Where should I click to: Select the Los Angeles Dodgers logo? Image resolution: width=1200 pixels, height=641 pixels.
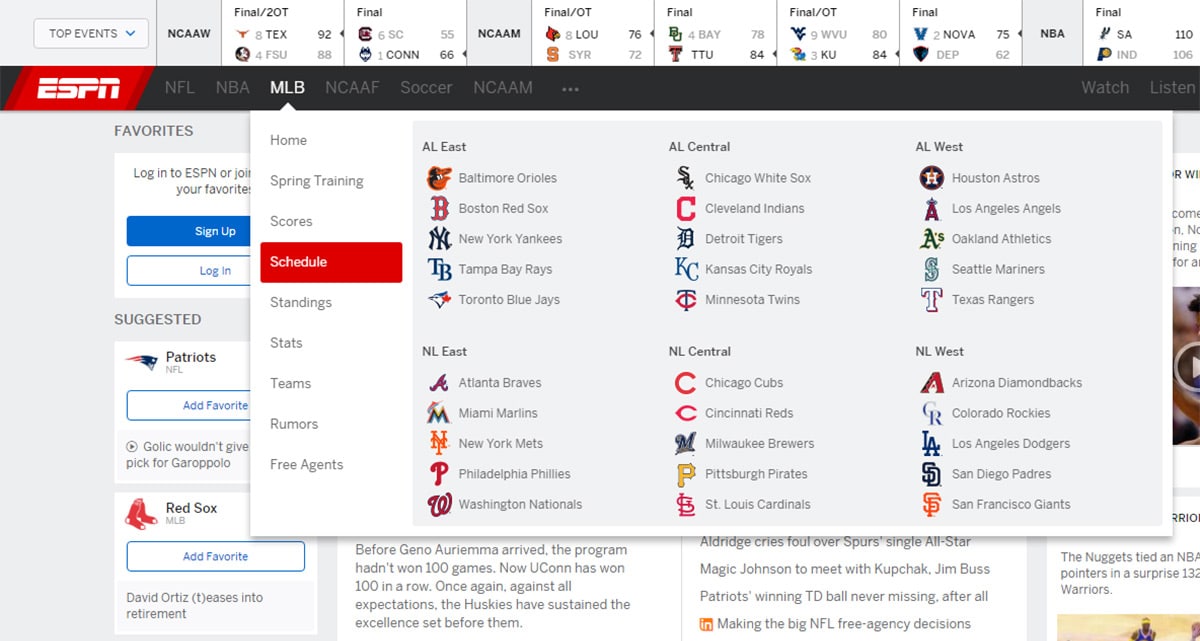coord(931,444)
